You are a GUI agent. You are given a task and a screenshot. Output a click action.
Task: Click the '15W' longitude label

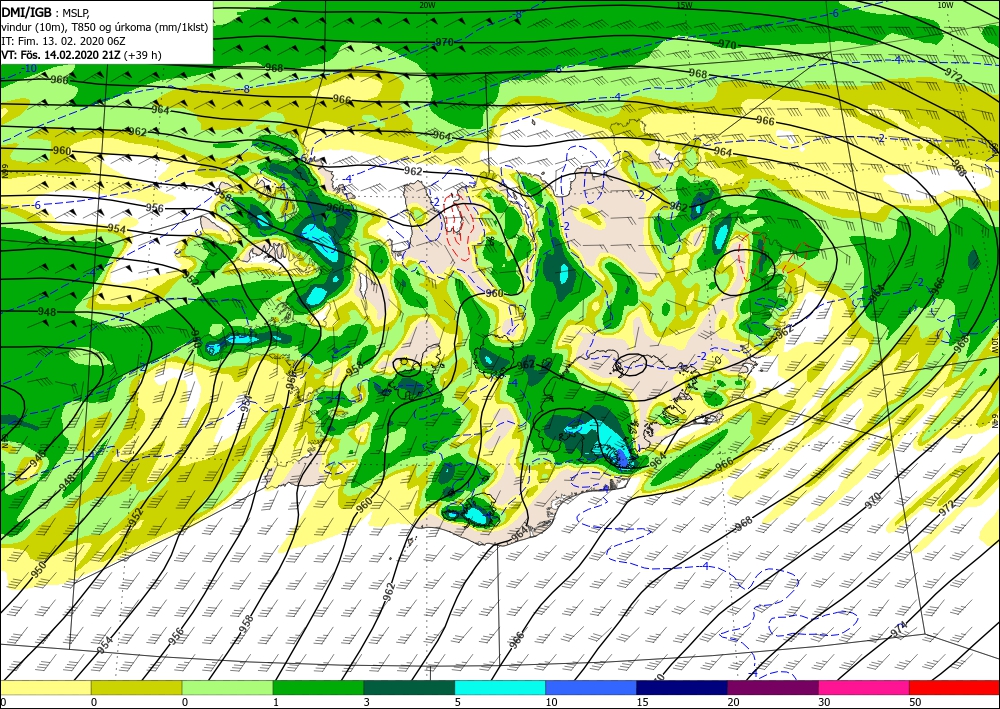click(684, 4)
